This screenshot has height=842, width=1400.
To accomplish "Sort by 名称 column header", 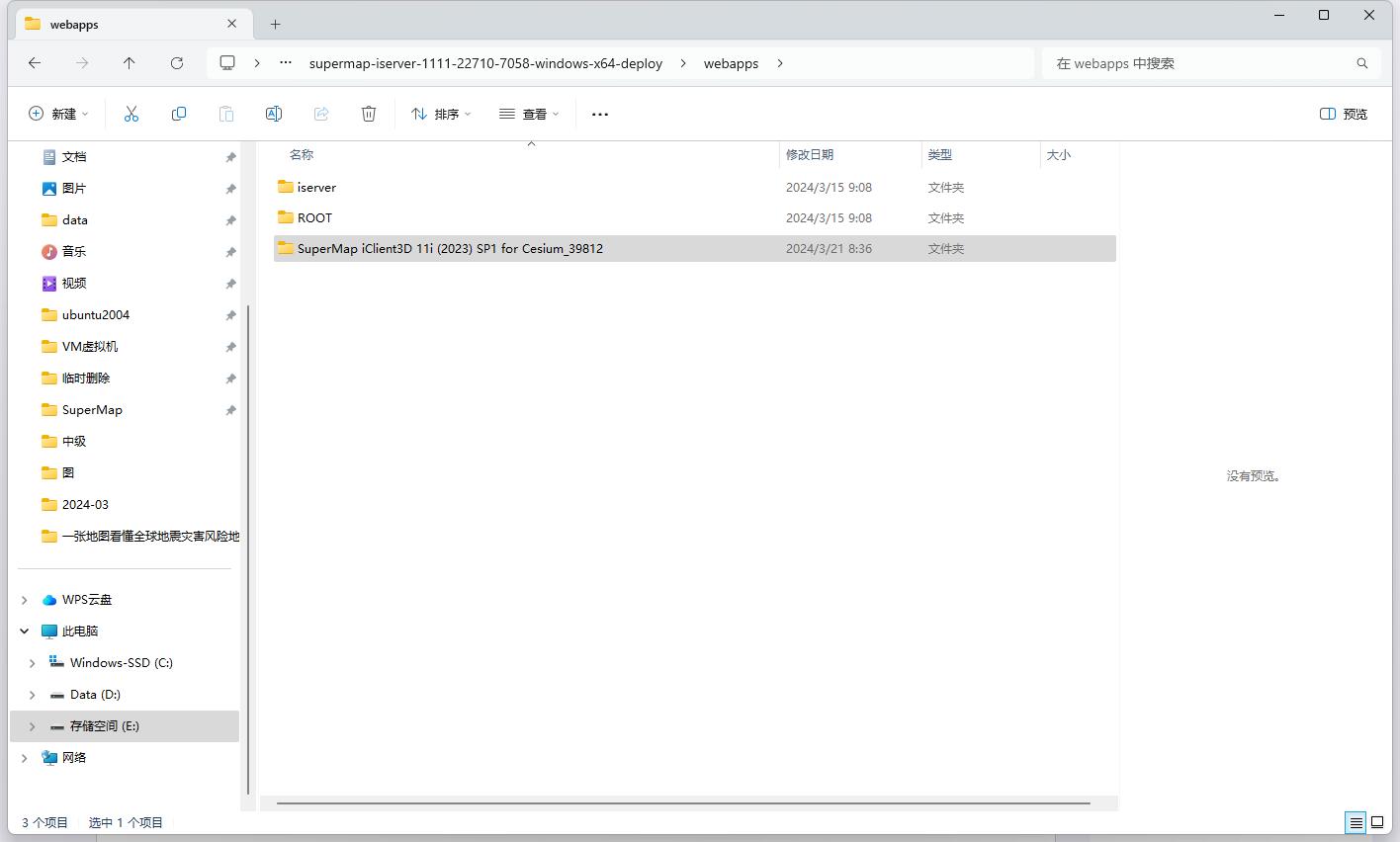I will pos(302,154).
